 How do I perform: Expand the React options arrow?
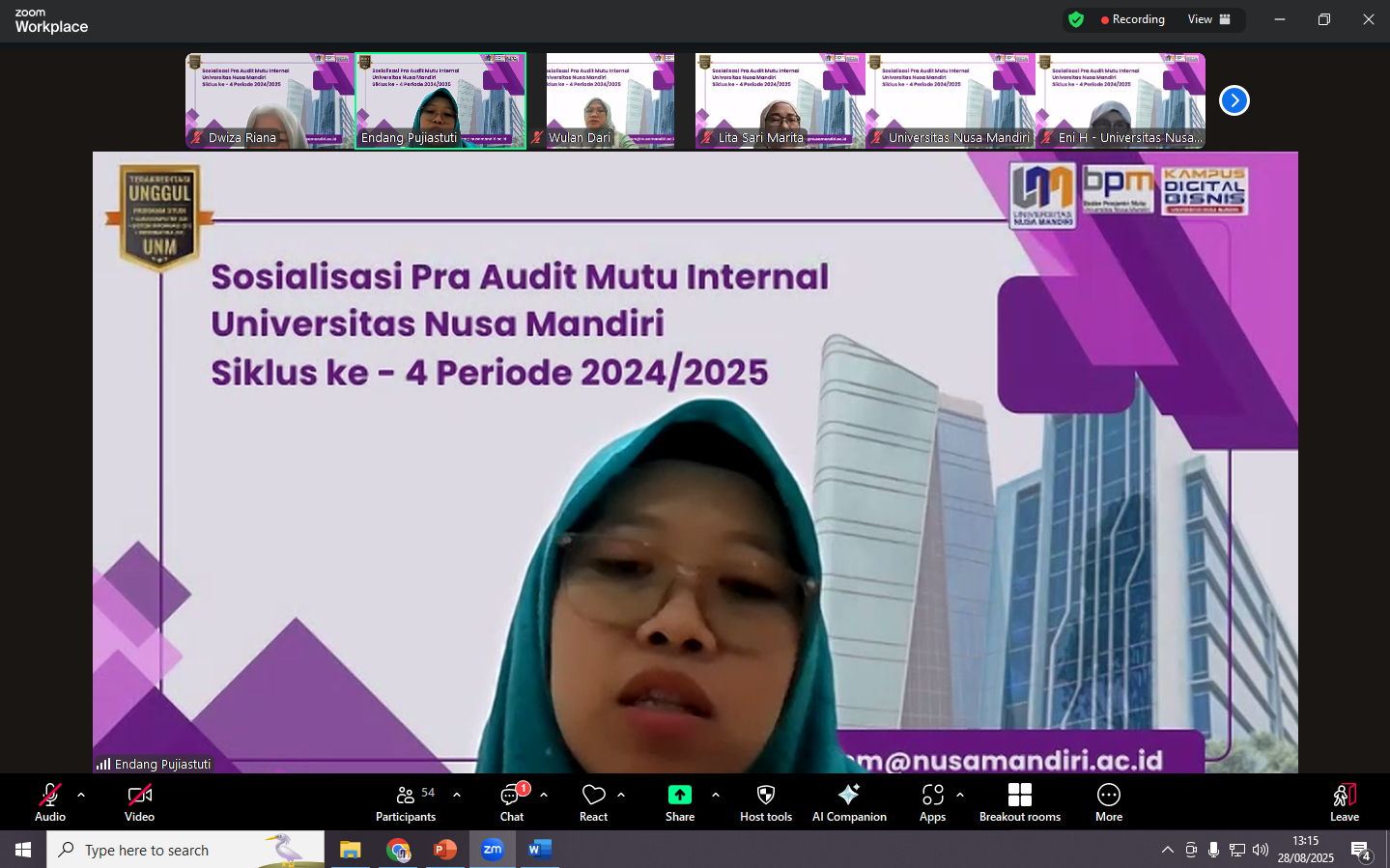click(x=621, y=795)
